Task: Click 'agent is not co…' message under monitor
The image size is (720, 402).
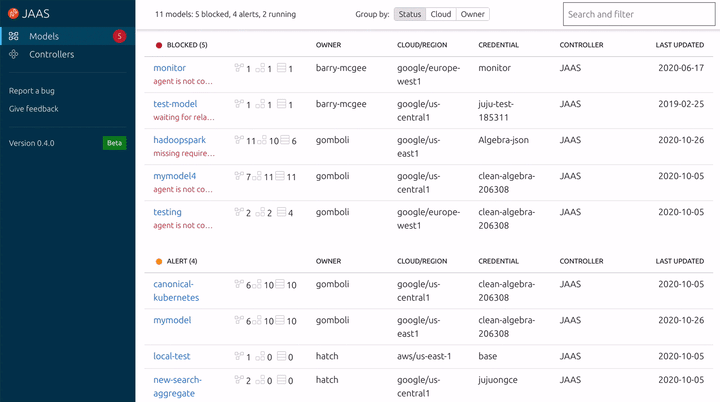Action: pos(183,81)
